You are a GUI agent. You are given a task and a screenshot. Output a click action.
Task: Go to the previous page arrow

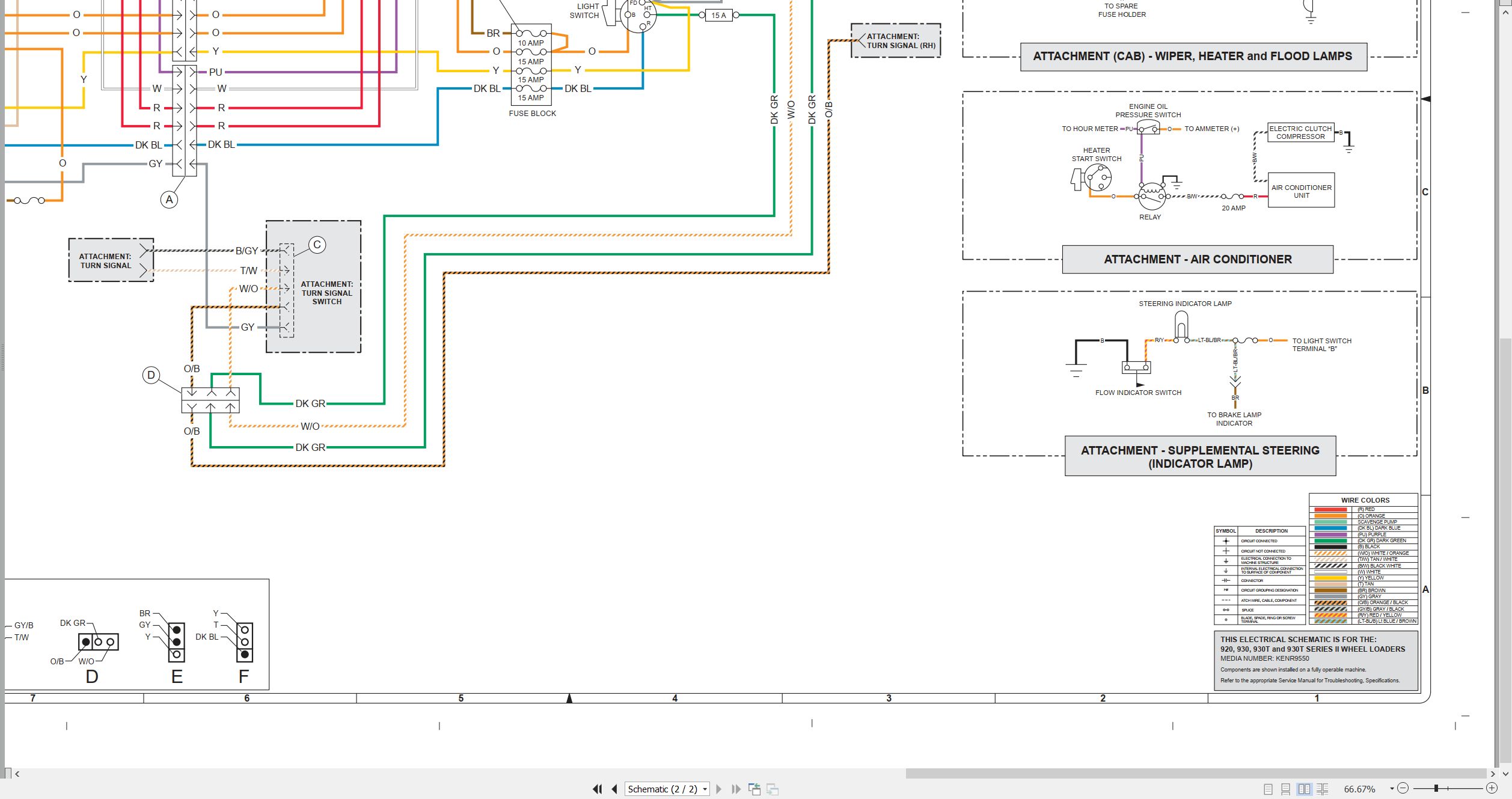[x=614, y=789]
